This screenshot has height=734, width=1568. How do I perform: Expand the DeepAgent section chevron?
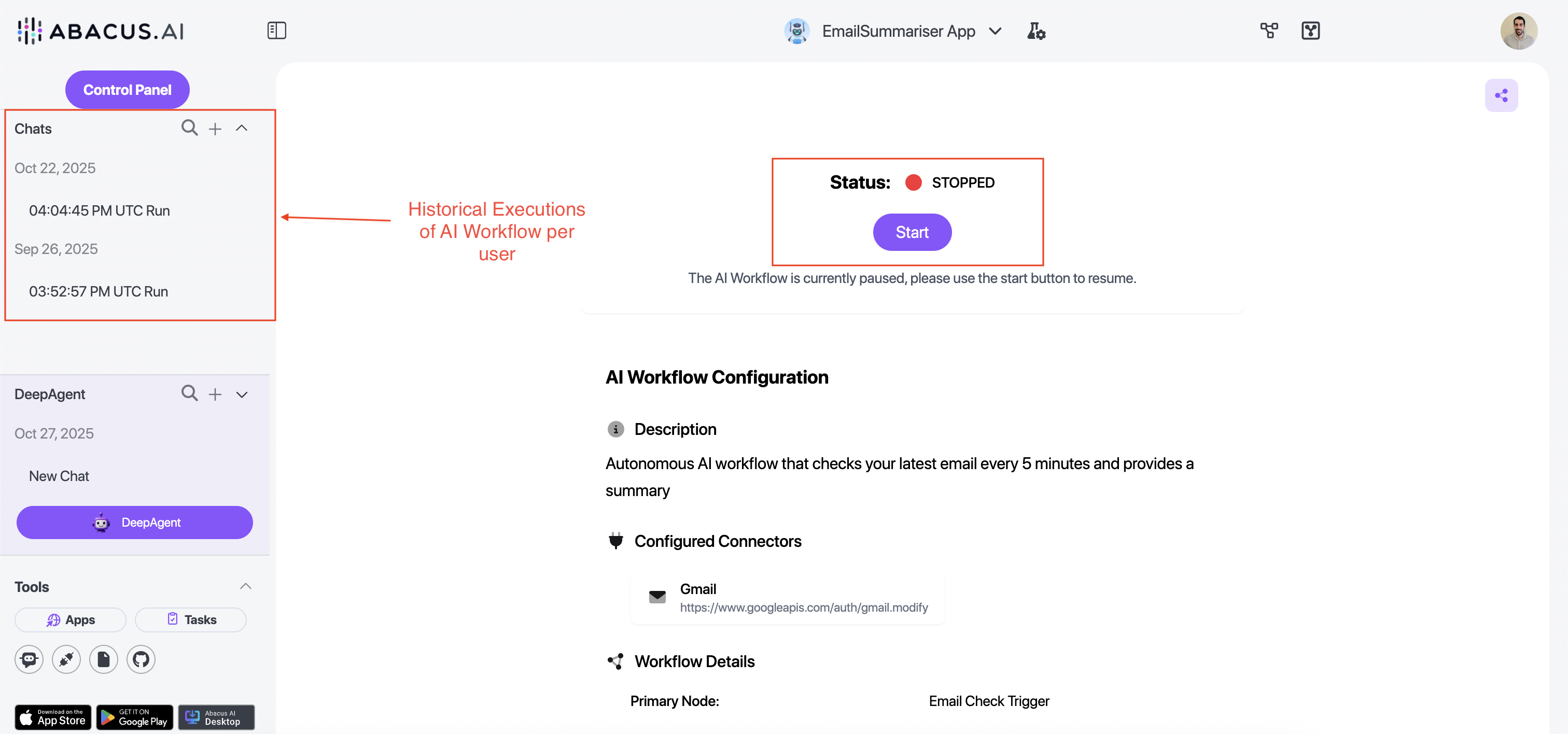tap(242, 394)
